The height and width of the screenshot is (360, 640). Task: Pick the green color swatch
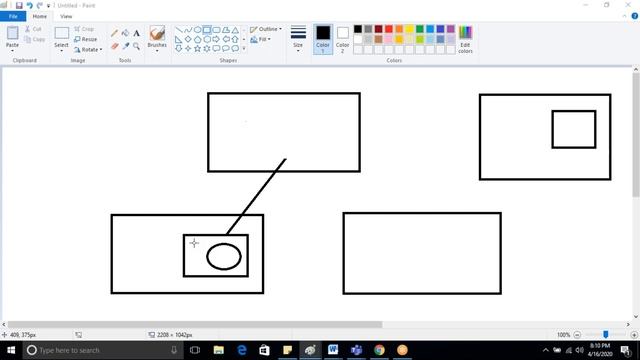(420, 29)
